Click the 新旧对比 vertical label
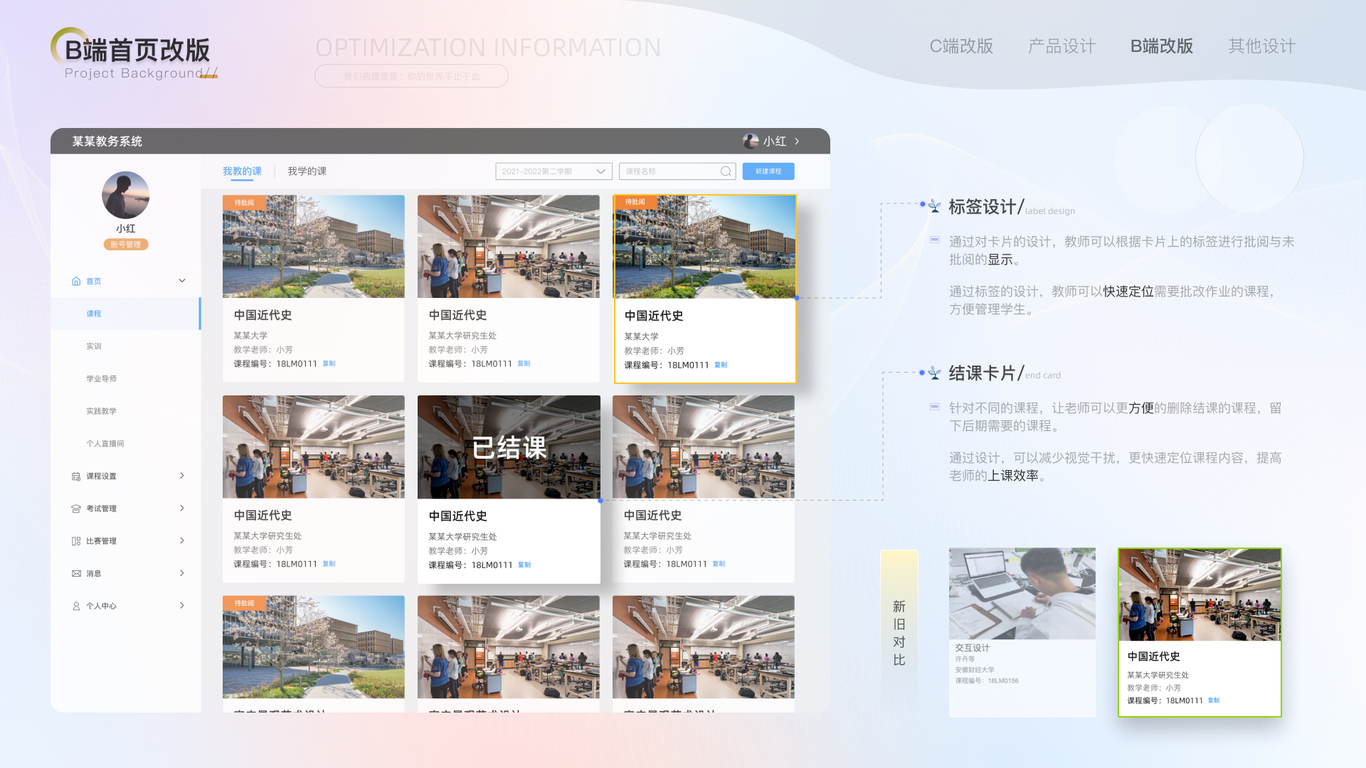1366x768 pixels. pyautogui.click(x=899, y=633)
